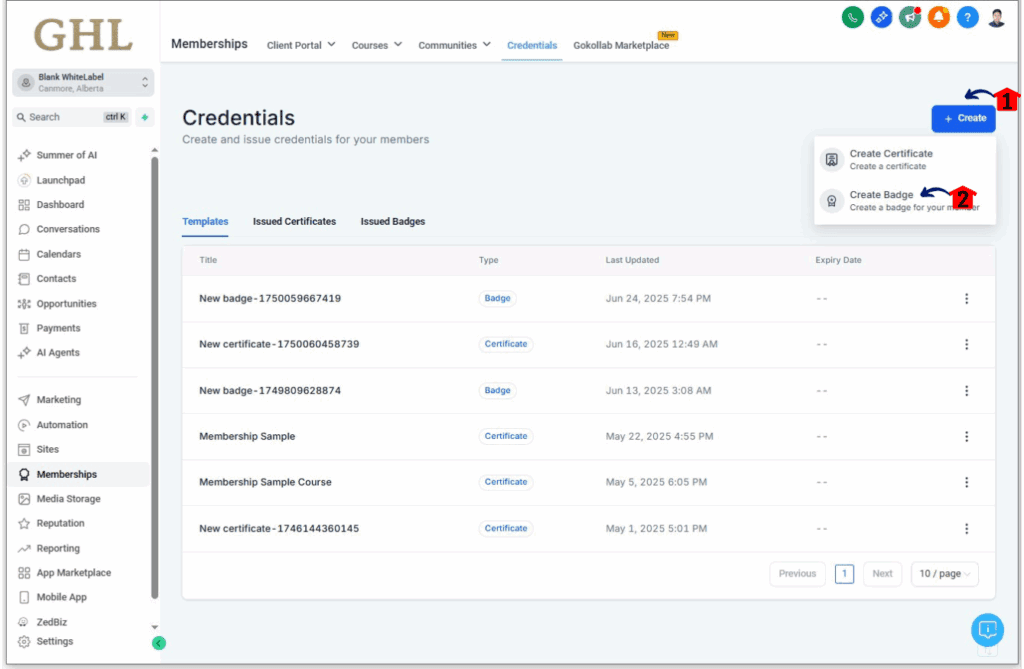Image resolution: width=1024 pixels, height=669 pixels.
Task: Click the Marketing paper plane icon
Action: click(24, 400)
